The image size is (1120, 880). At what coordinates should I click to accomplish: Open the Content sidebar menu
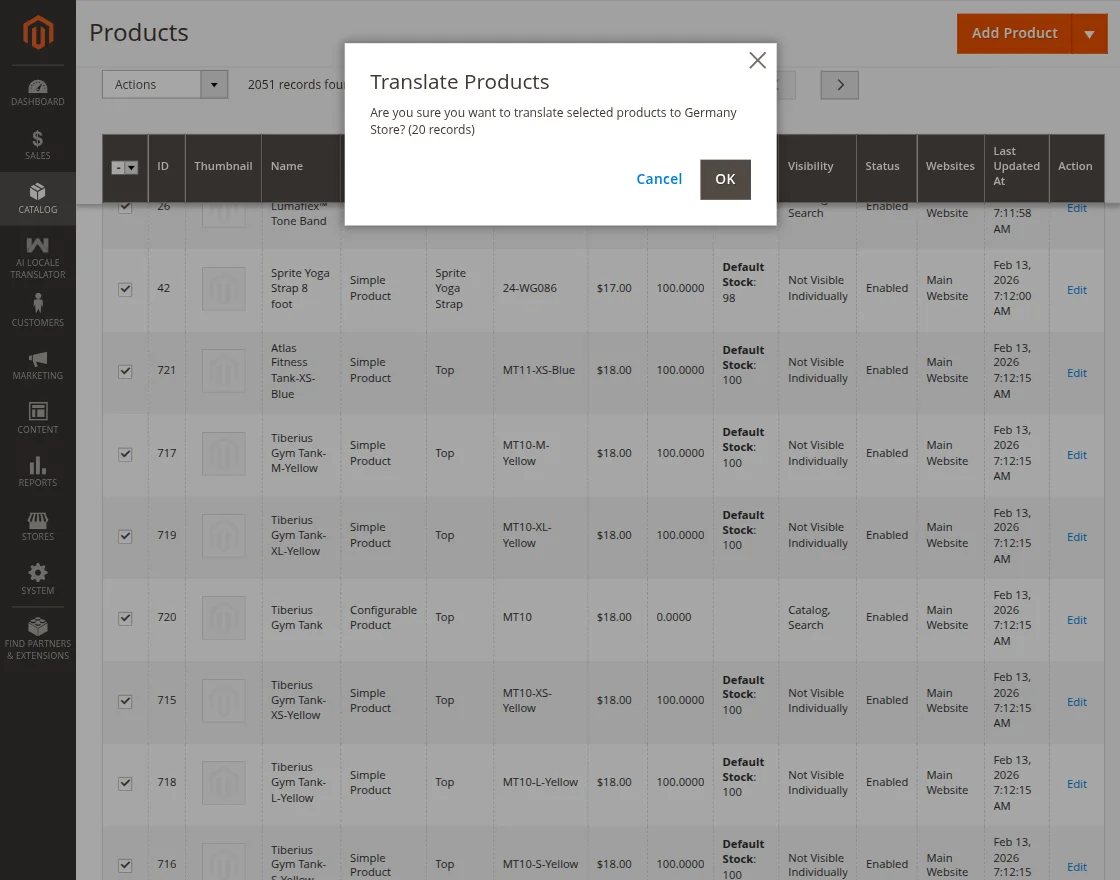tap(38, 418)
